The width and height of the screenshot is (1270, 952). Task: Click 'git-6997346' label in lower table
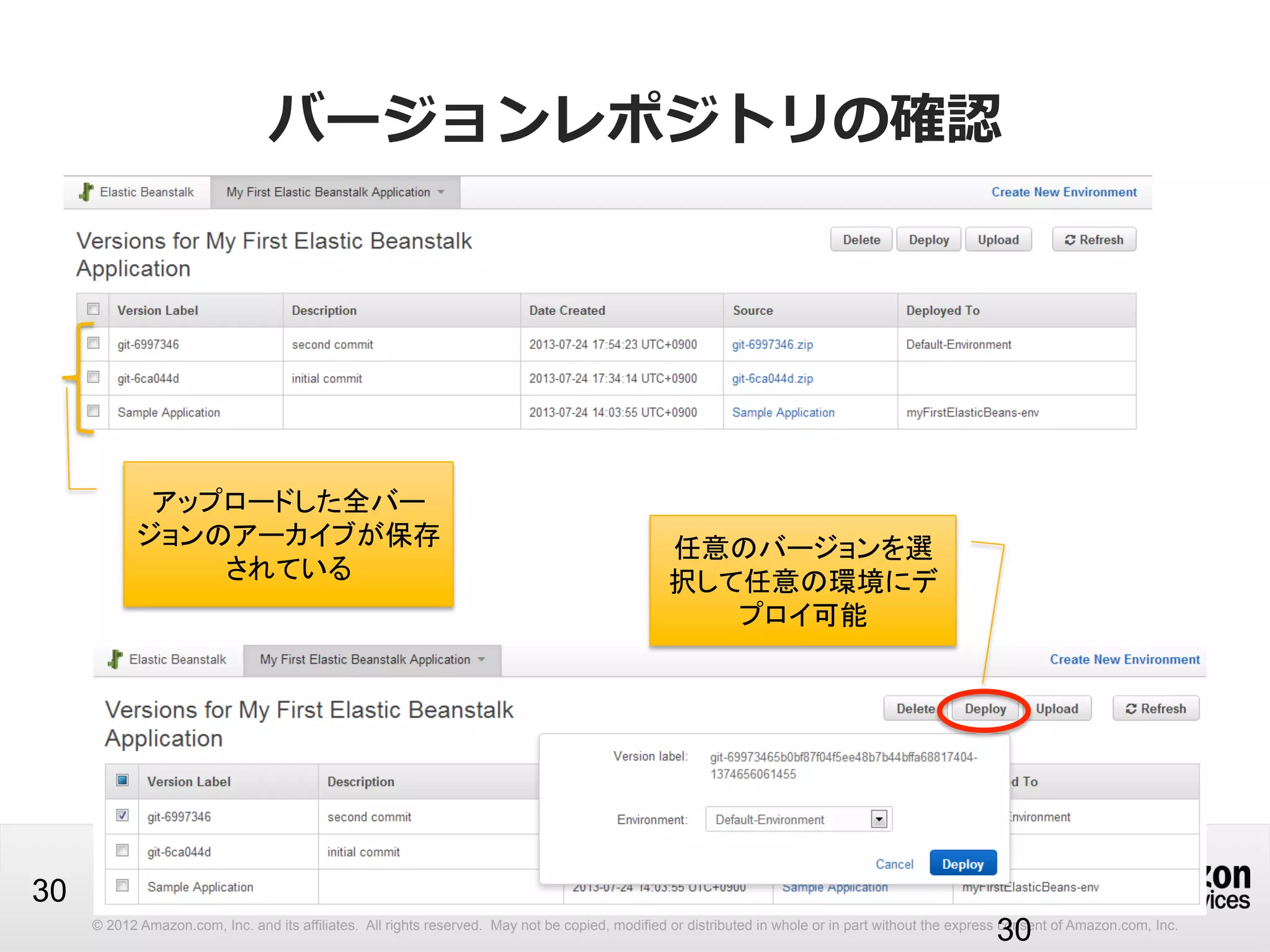[x=179, y=817]
